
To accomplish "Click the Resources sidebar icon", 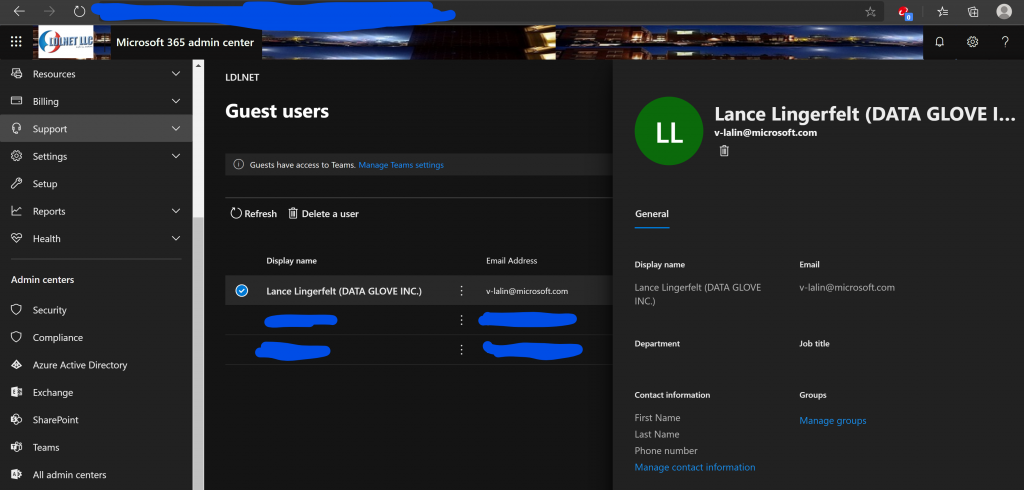I will [17, 74].
